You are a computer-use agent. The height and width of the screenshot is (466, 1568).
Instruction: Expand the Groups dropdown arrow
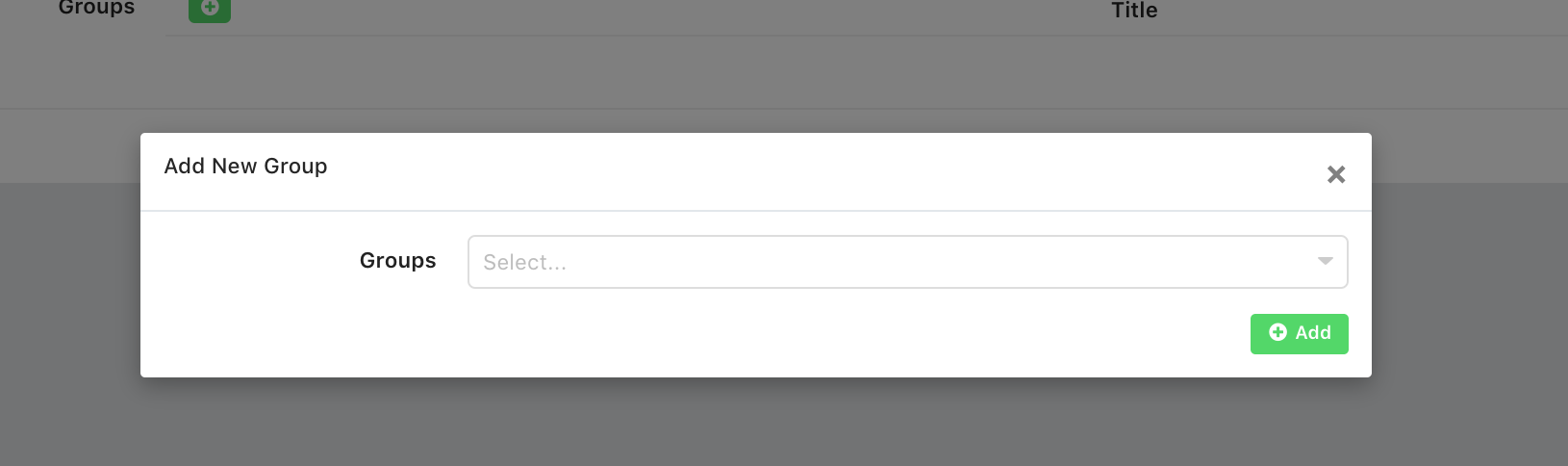[x=1325, y=262]
